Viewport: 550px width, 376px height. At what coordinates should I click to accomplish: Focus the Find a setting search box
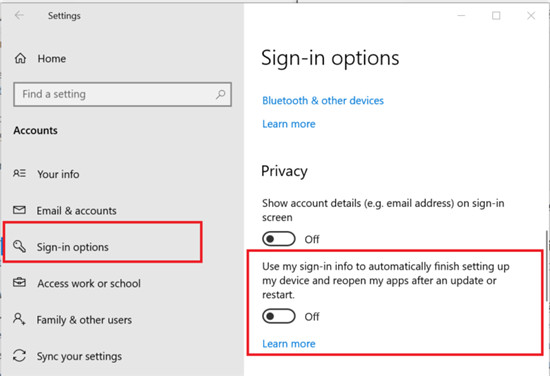point(122,94)
